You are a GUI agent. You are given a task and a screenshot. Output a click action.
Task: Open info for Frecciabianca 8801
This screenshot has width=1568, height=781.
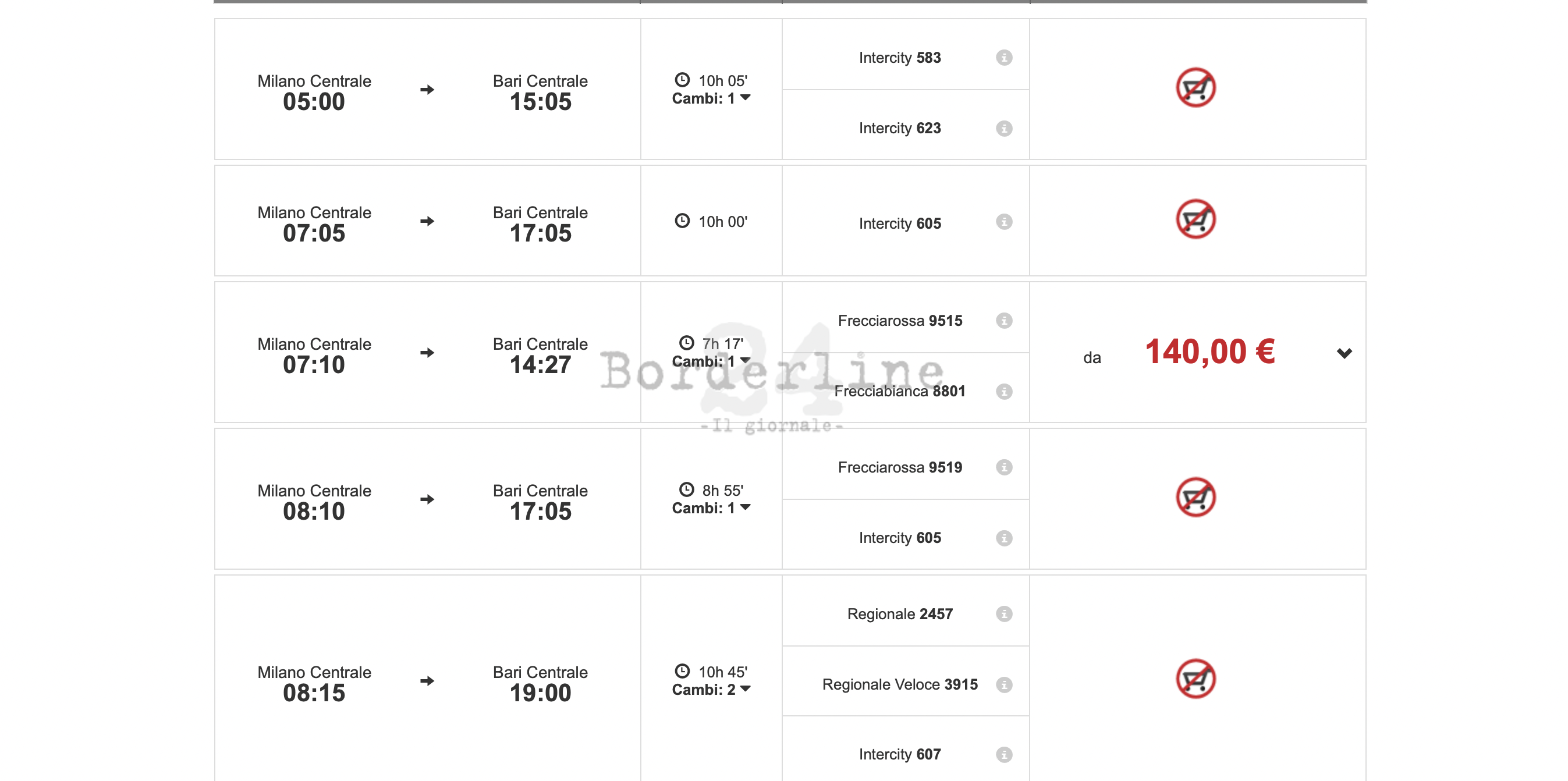[1004, 392]
